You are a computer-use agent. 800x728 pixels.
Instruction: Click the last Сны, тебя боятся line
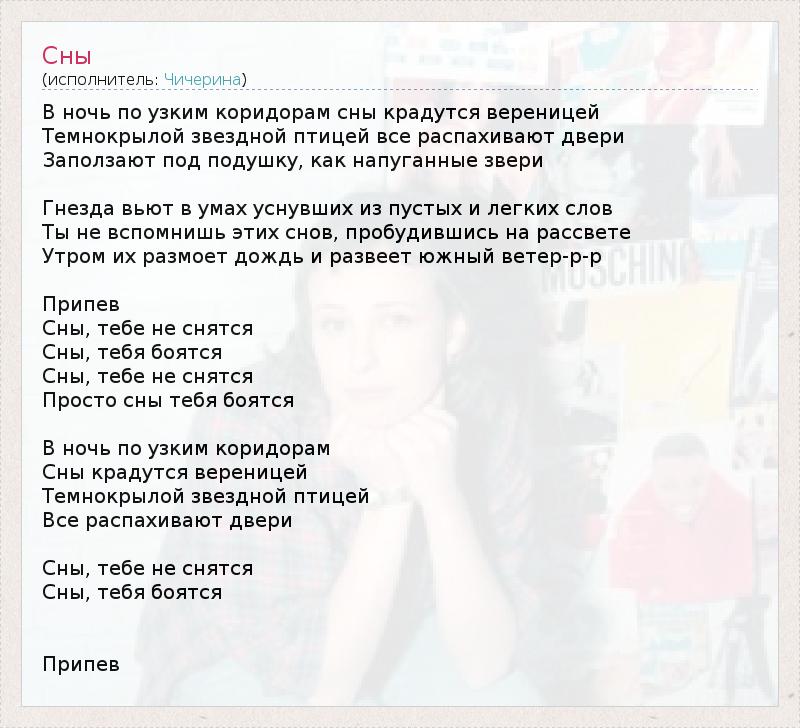coord(132,592)
